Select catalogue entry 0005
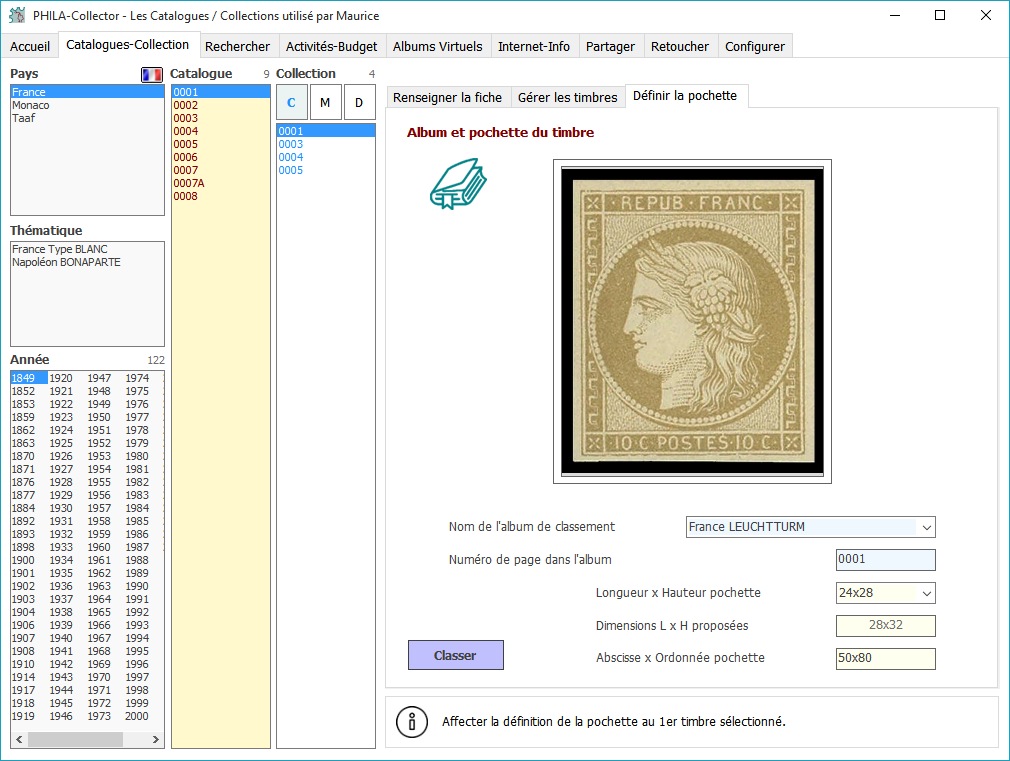1010x761 pixels. 220,144
